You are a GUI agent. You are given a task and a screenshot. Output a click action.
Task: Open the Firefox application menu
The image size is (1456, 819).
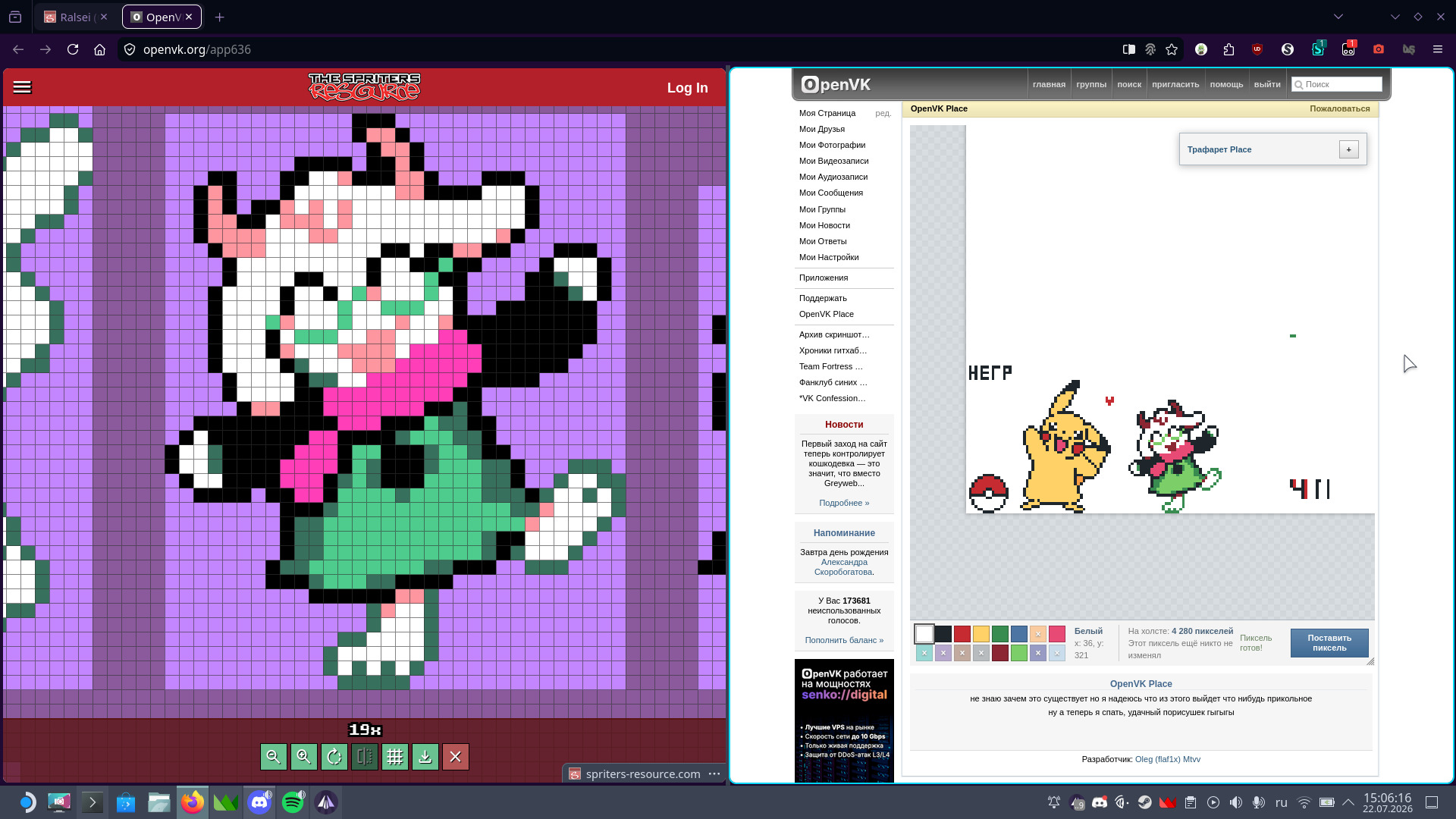1437,49
